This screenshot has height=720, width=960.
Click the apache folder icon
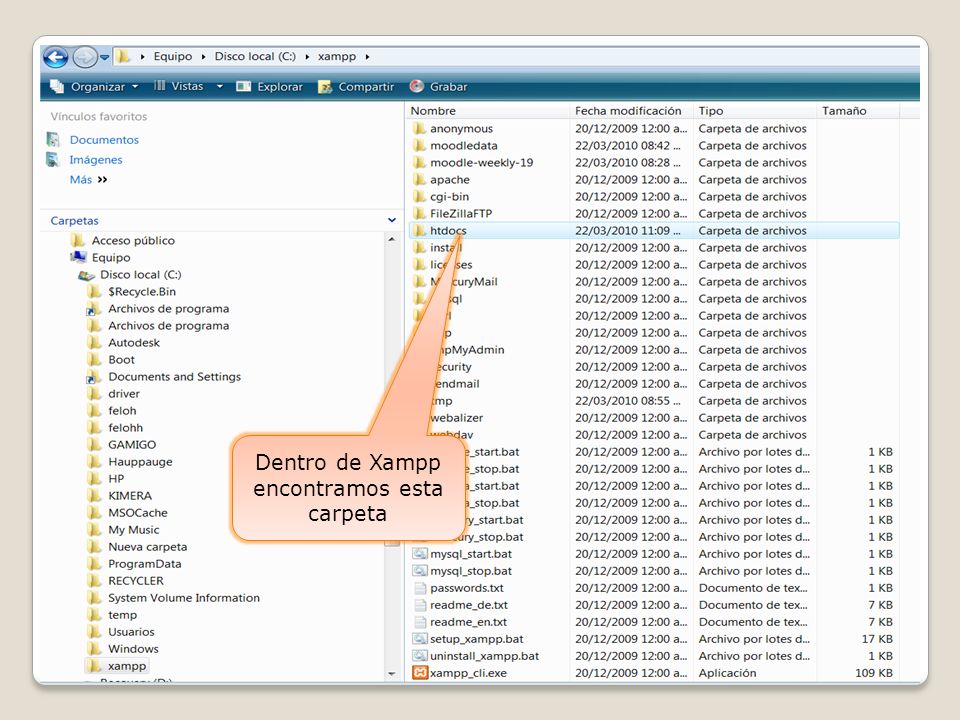(419, 180)
